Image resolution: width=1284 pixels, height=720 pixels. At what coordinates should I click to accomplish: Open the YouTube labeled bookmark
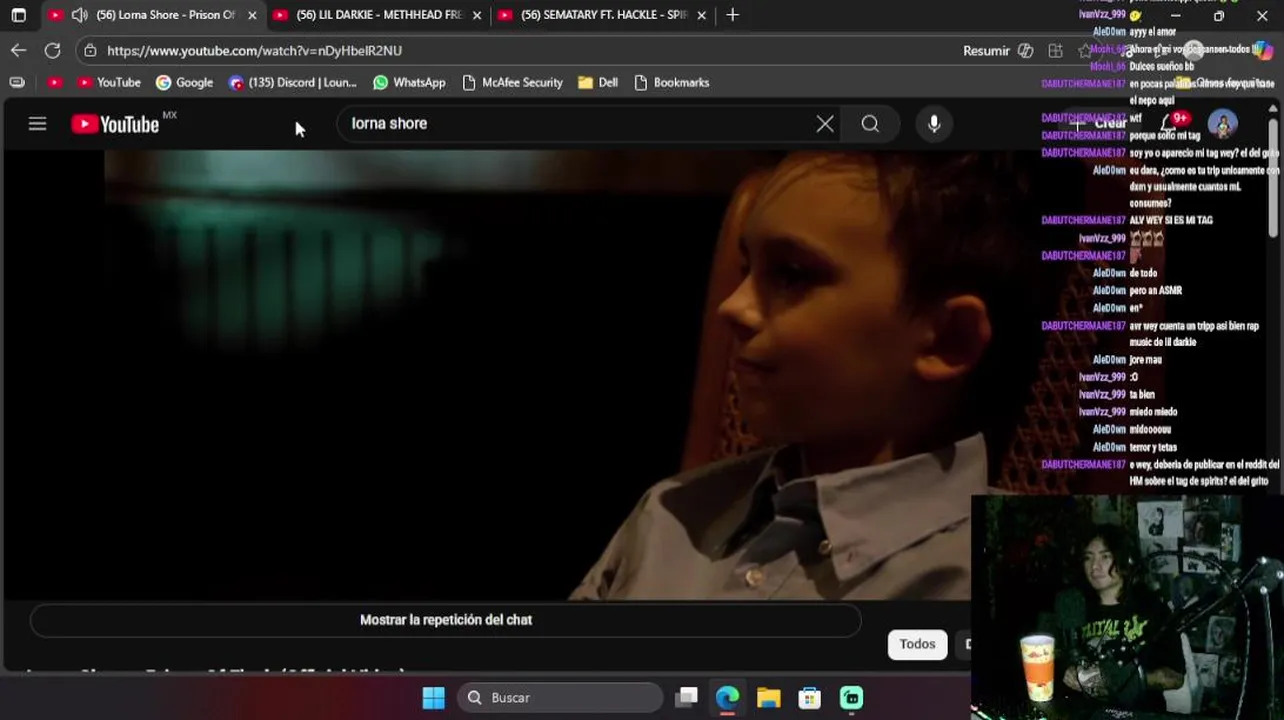(109, 83)
